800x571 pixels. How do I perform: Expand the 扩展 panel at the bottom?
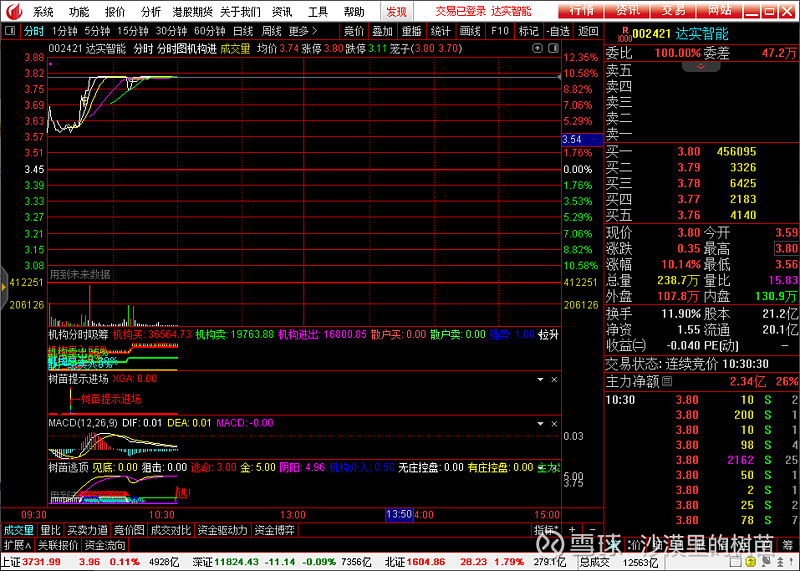17,545
